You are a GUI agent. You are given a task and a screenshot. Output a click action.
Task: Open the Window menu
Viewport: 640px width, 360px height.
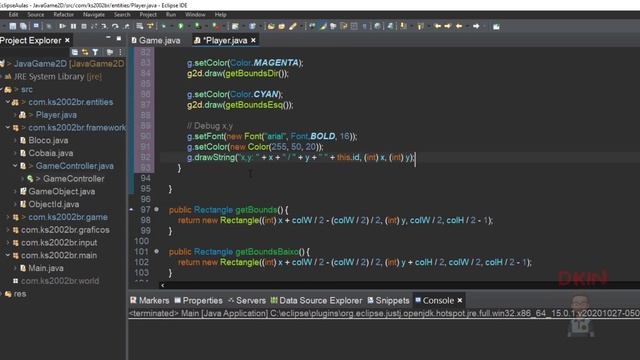tap(195, 15)
